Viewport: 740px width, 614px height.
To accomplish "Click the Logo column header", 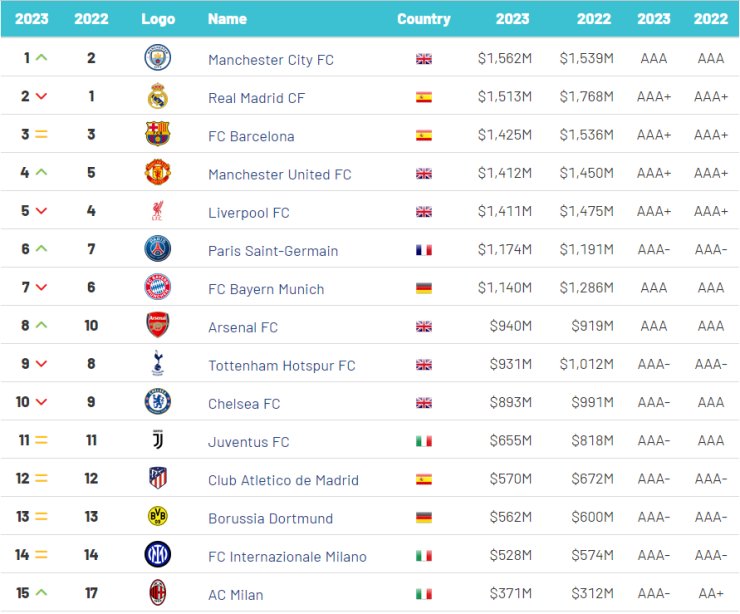I will 158,19.
